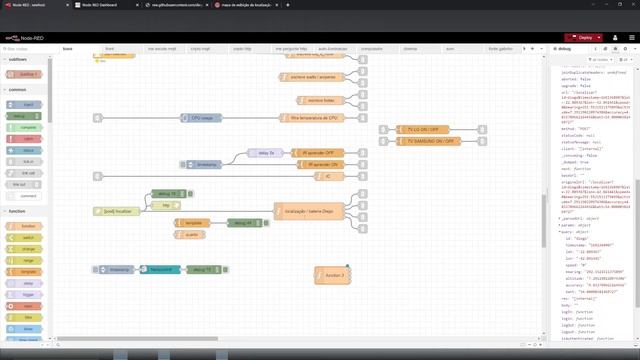Click the Deploy button
Image resolution: width=640 pixels, height=360 pixels.
(x=580, y=38)
